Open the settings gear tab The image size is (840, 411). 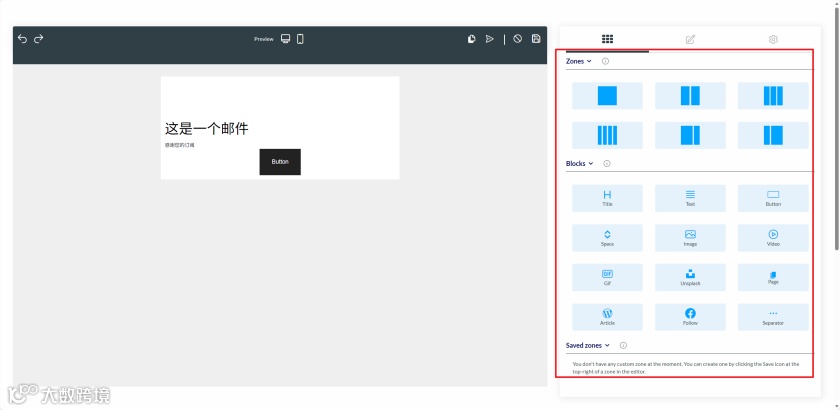click(x=773, y=39)
